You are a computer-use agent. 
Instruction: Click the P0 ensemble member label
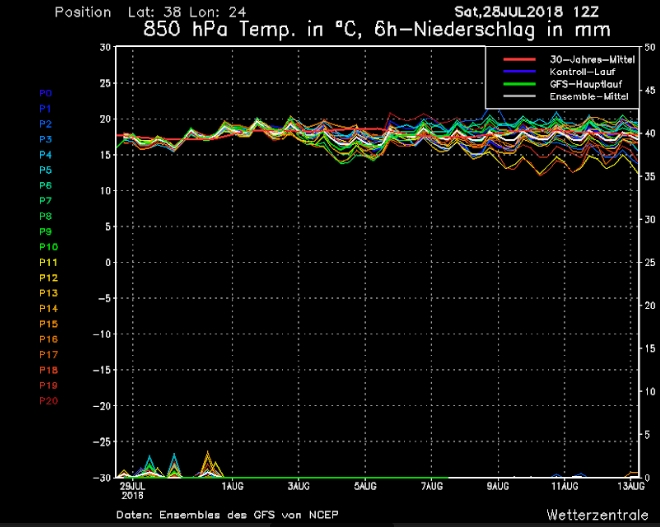(x=46, y=91)
